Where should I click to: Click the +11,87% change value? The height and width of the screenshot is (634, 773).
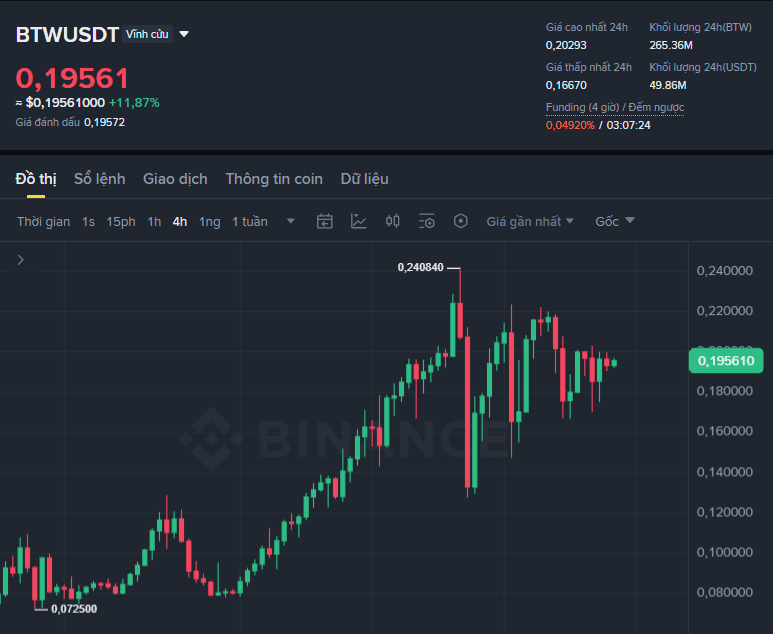pos(134,103)
